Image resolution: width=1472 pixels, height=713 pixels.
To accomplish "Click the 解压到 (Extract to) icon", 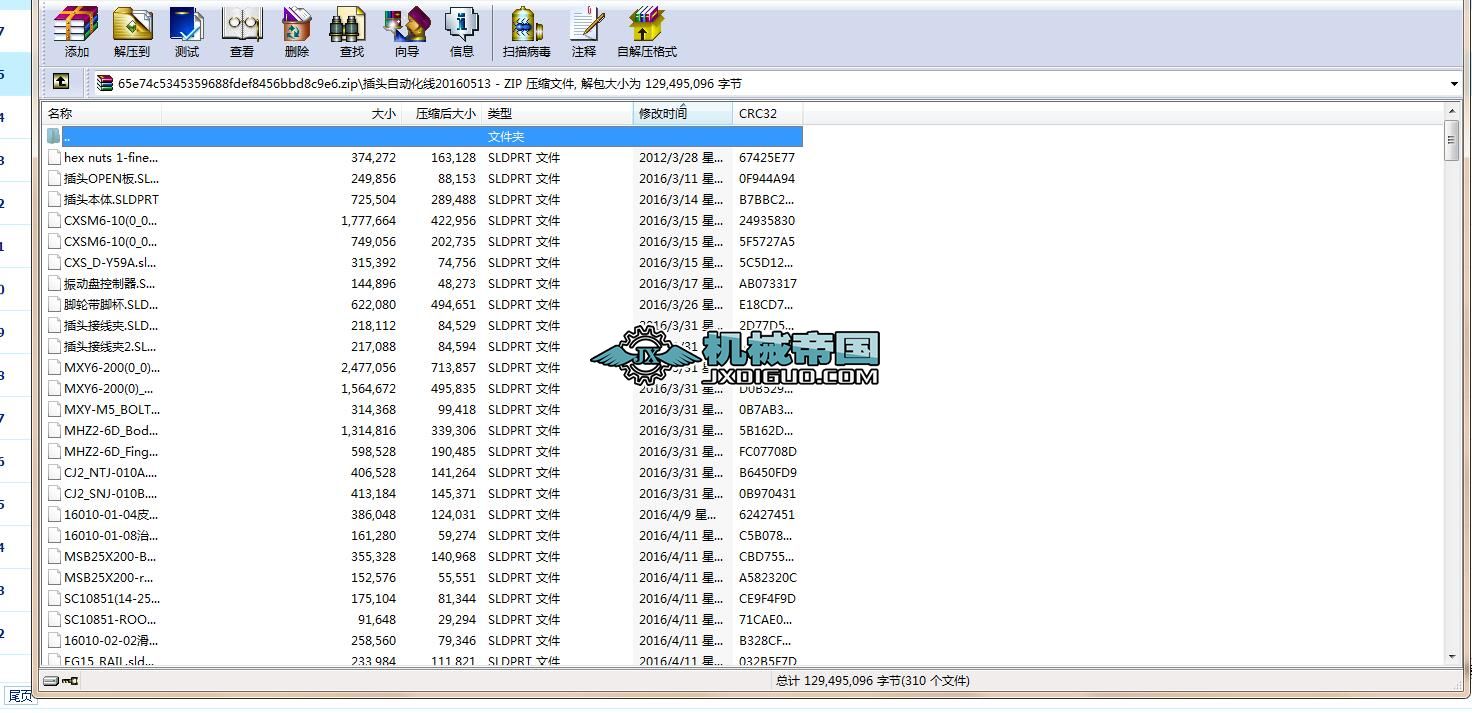I will [131, 32].
